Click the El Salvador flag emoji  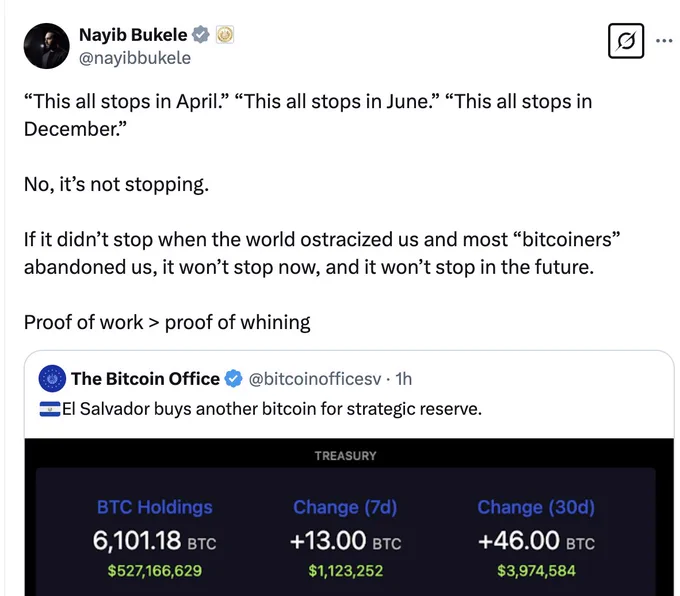[50, 409]
